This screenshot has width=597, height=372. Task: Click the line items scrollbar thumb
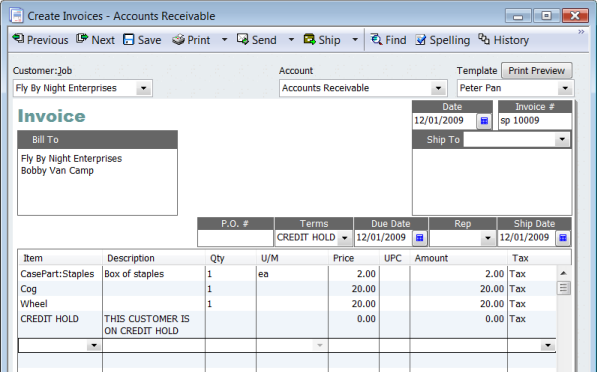pyautogui.click(x=563, y=288)
